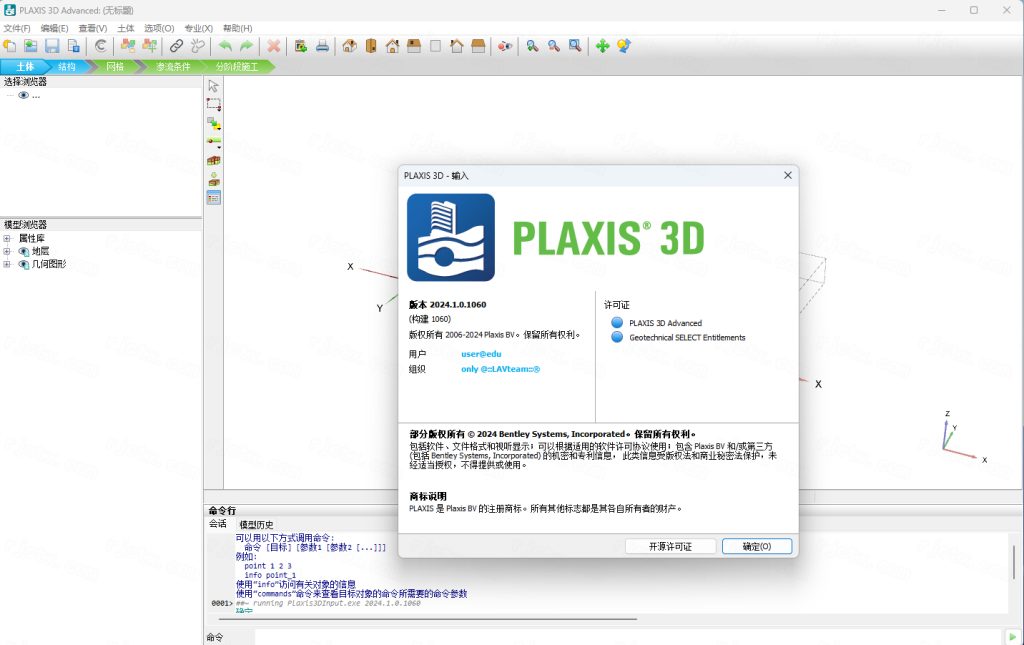Viewport: 1024px width, 645px height.
Task: Click the puzzle-pieces icon after calculate
Action: (128, 46)
